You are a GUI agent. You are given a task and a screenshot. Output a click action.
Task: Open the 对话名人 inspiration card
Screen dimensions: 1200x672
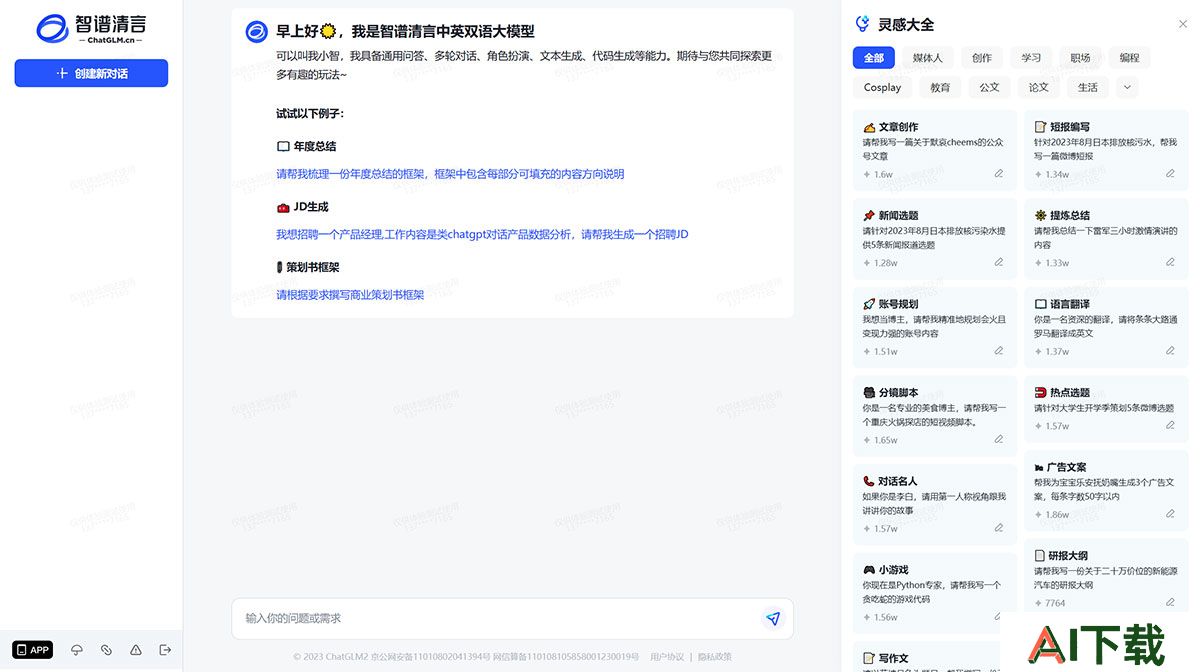935,504
